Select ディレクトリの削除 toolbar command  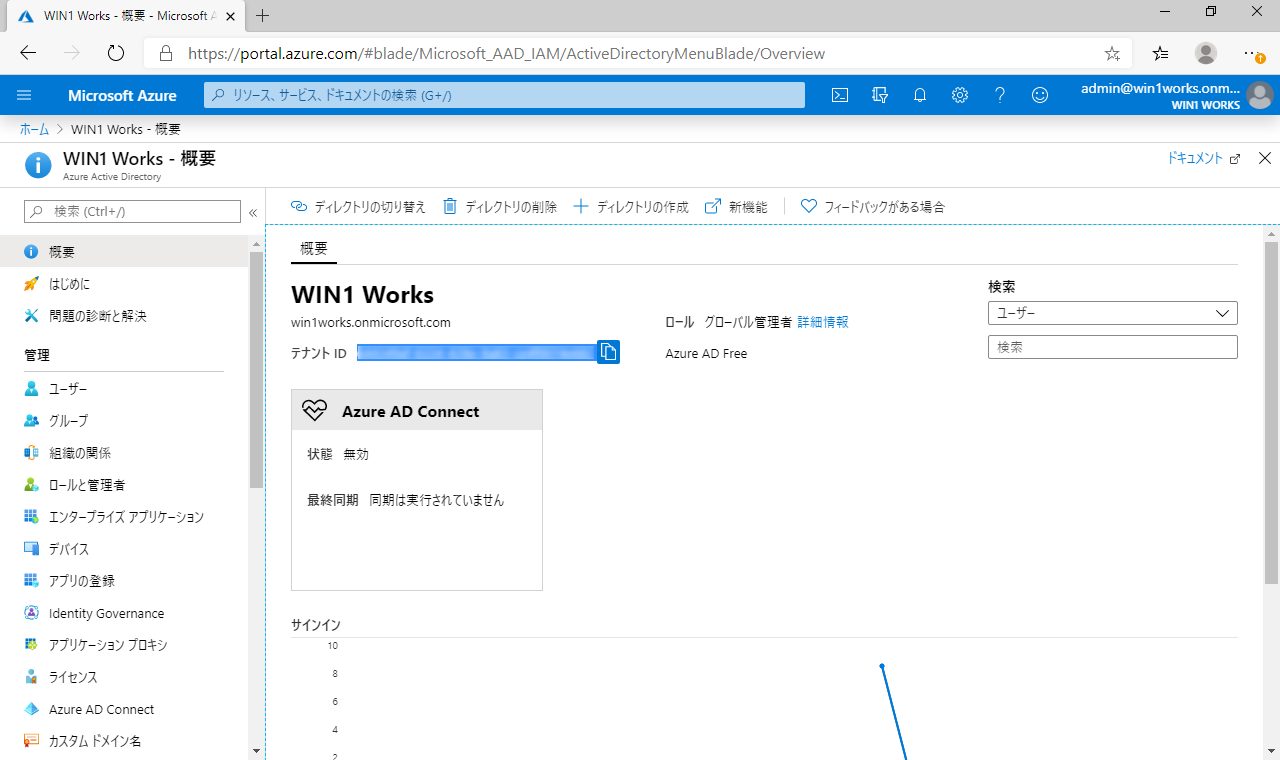[x=500, y=207]
